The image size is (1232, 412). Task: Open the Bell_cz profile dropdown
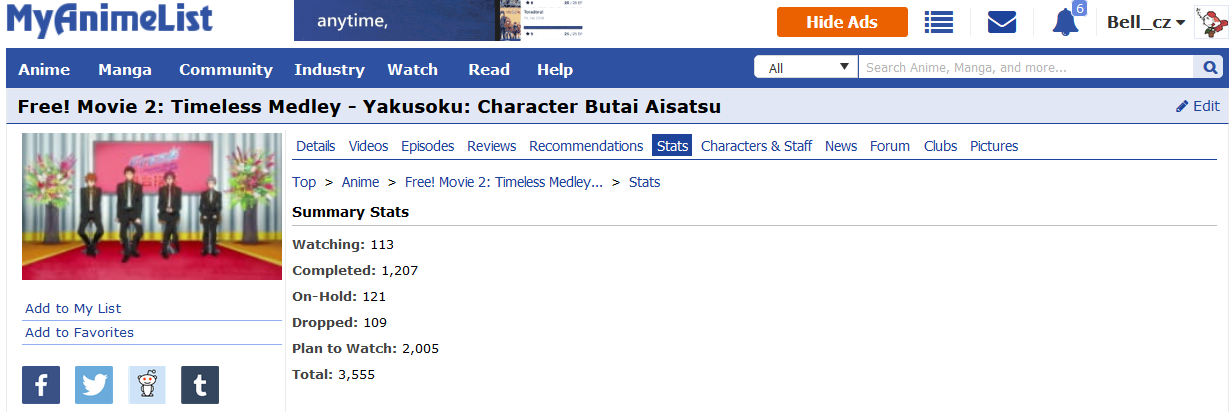pyautogui.click(x=1145, y=22)
